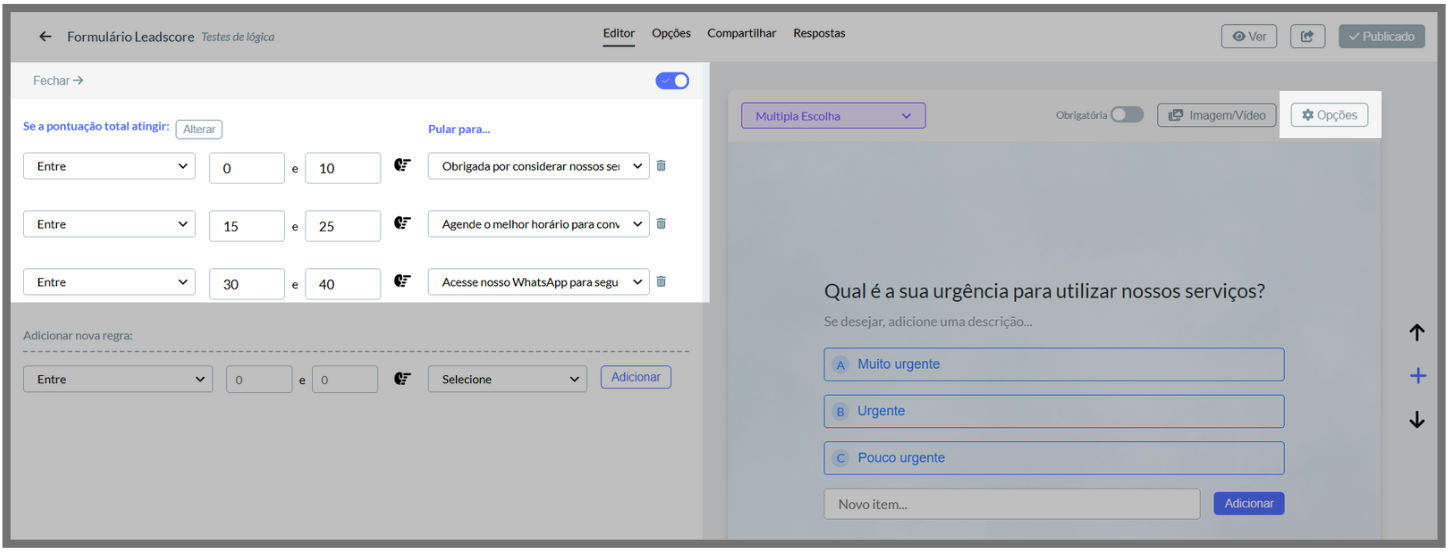This screenshot has width=1449, height=553.
Task: Click the minimum value field containing 30
Action: (x=247, y=284)
